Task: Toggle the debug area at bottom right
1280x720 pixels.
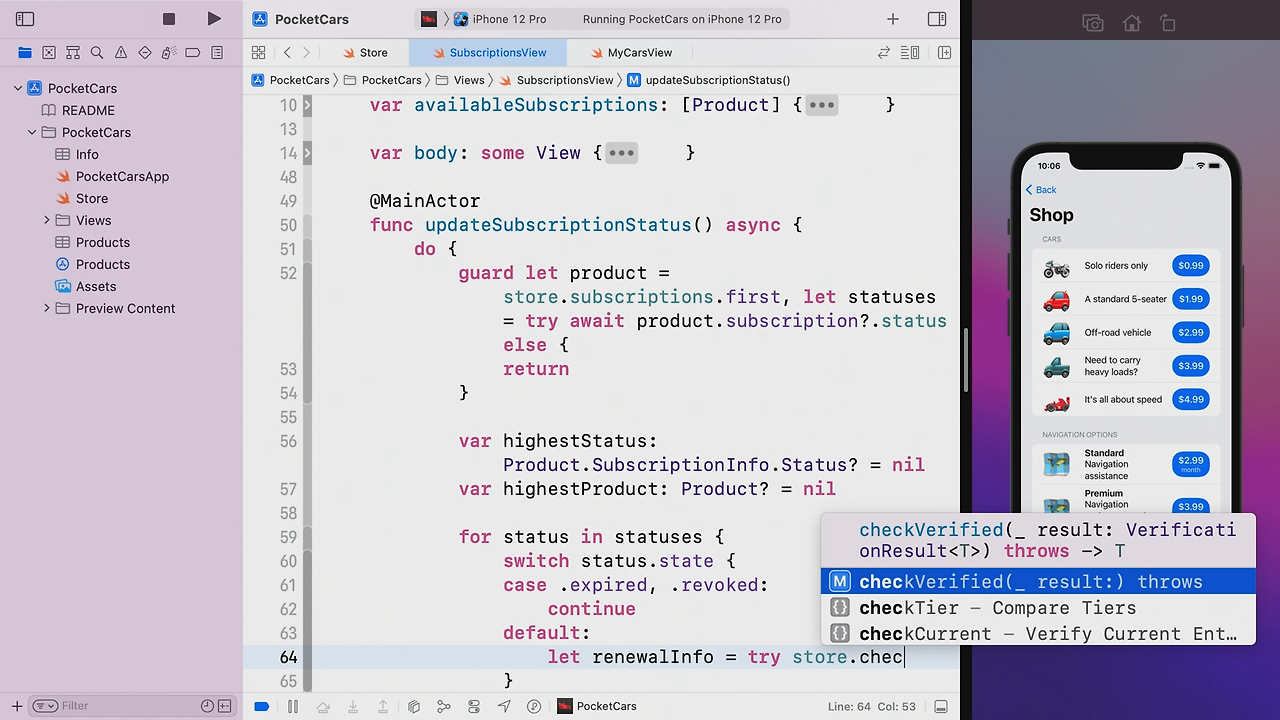Action: [941, 706]
